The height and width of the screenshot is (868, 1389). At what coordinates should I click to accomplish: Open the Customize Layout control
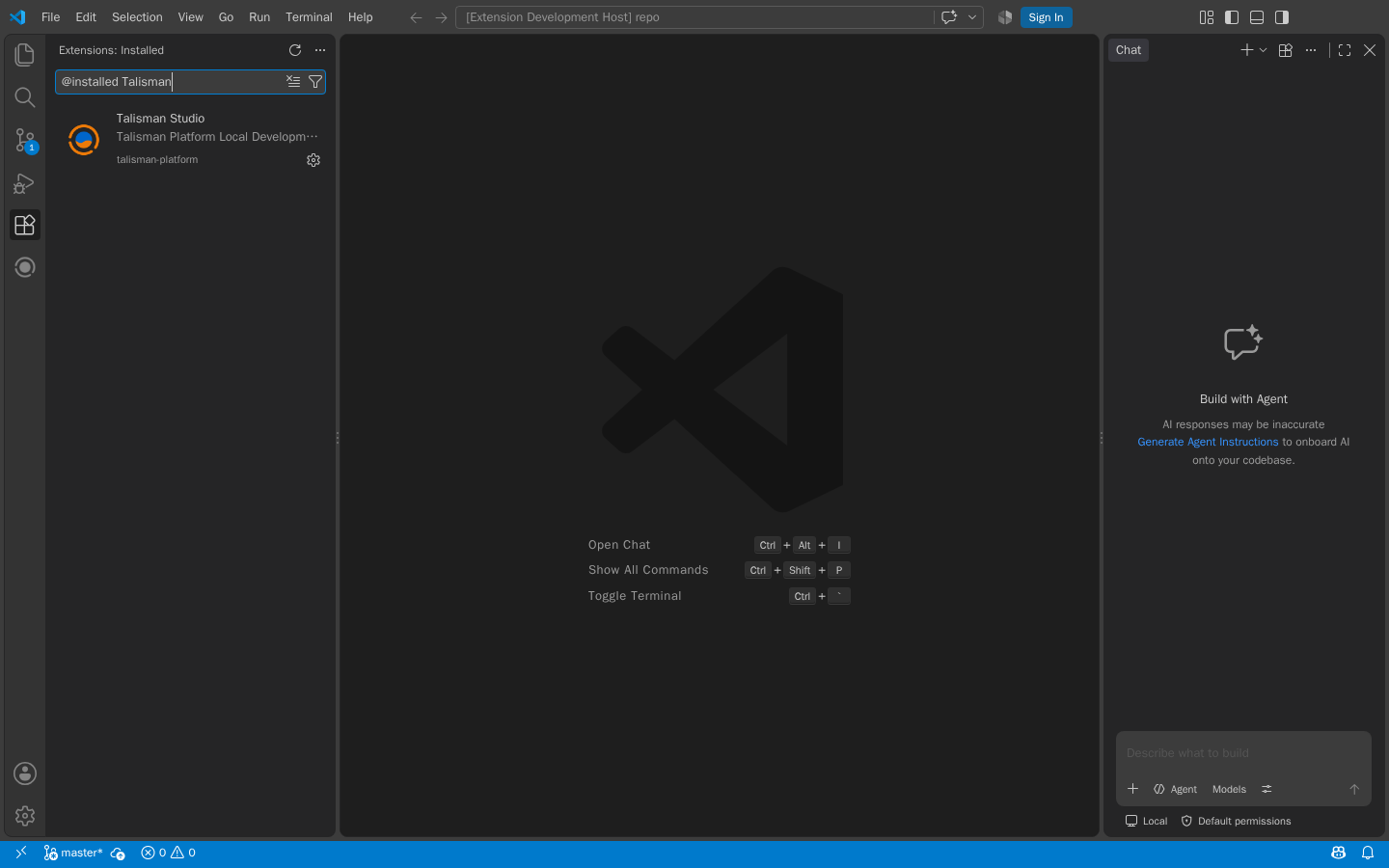pyautogui.click(x=1207, y=17)
